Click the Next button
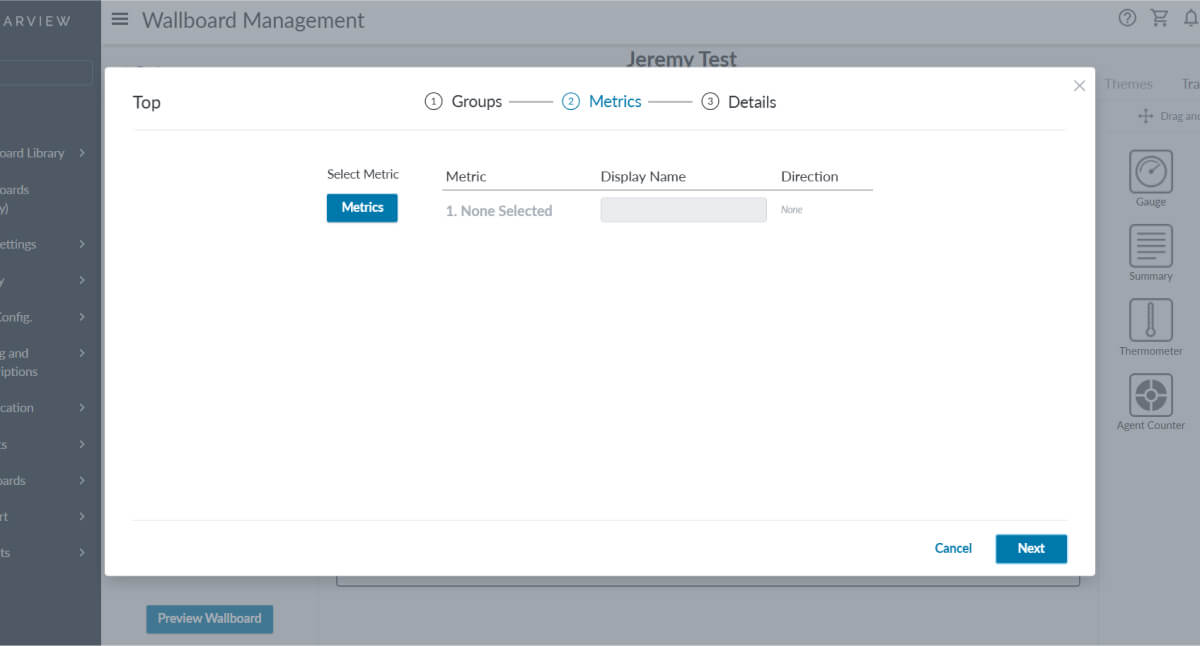Image resolution: width=1200 pixels, height=646 pixels. pyautogui.click(x=1031, y=549)
